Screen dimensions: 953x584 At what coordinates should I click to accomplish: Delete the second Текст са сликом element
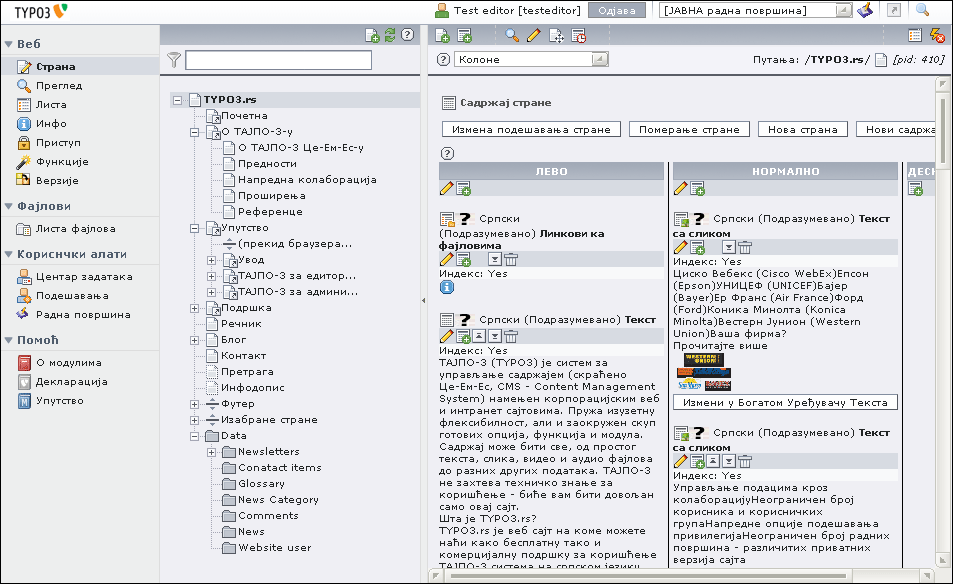click(x=745, y=461)
